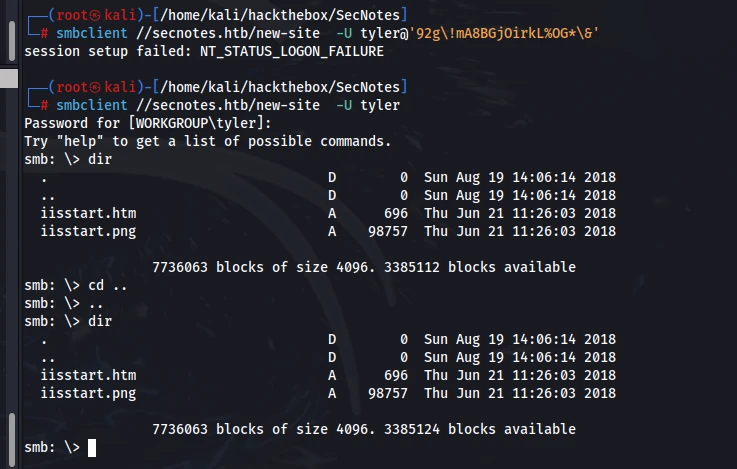Click iisstart.htm in the first directory listing
This screenshot has width=737, height=469.
pyautogui.click(x=88, y=213)
